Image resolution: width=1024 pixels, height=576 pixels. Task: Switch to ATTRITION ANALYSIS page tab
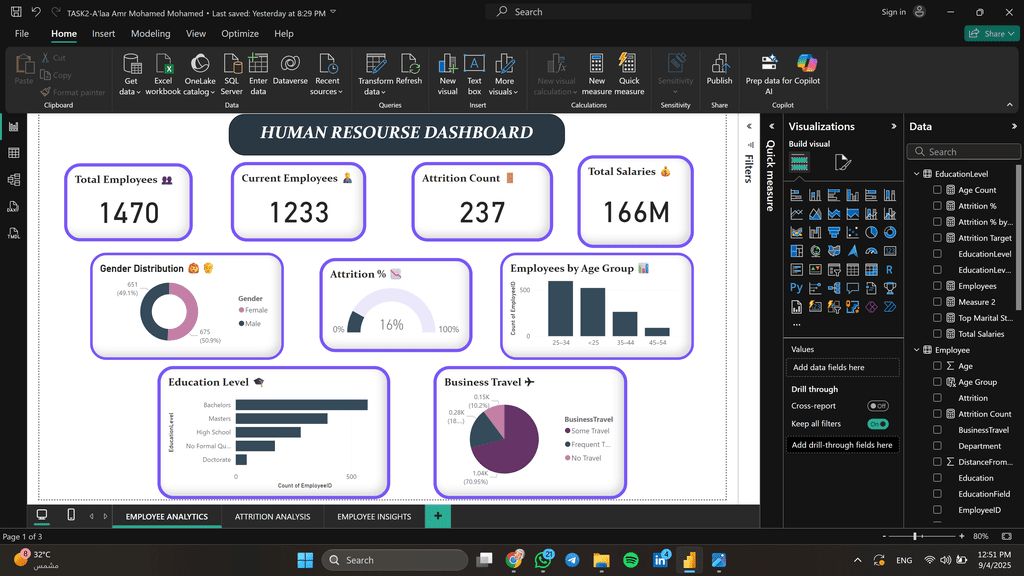click(272, 517)
